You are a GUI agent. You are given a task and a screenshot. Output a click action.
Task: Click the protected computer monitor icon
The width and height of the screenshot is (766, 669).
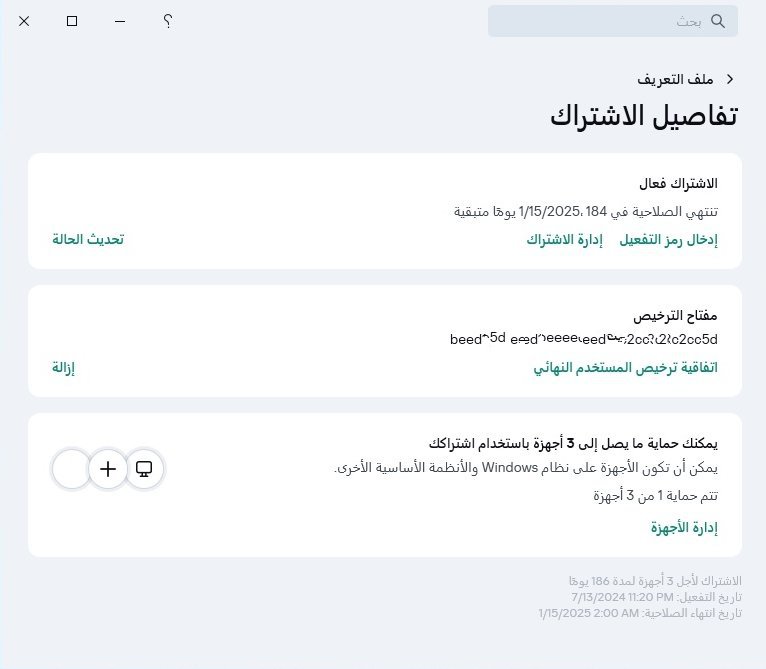pyautogui.click(x=144, y=468)
